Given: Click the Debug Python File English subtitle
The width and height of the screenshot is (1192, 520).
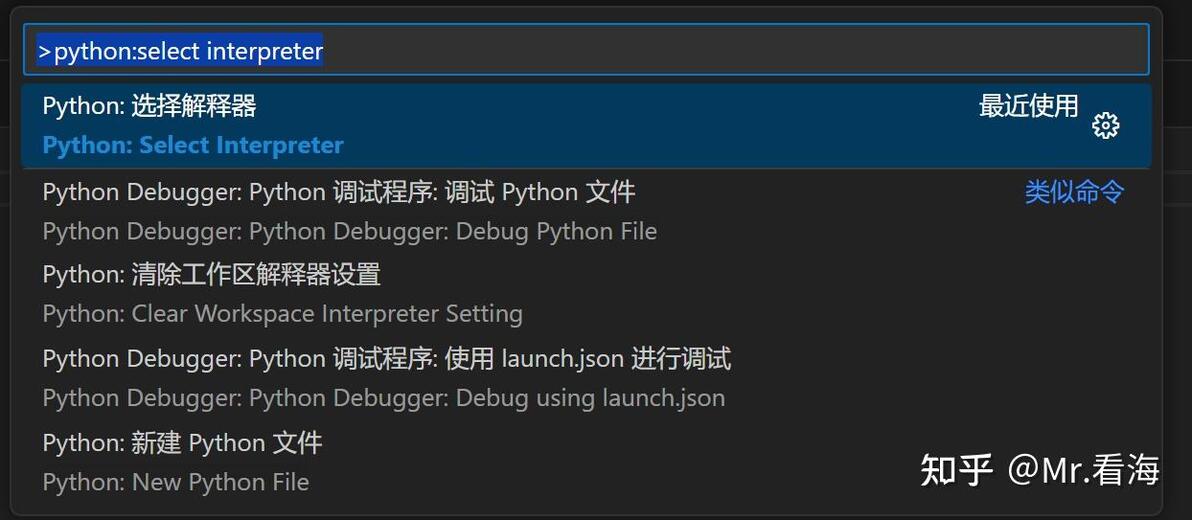Looking at the screenshot, I should 350,231.
